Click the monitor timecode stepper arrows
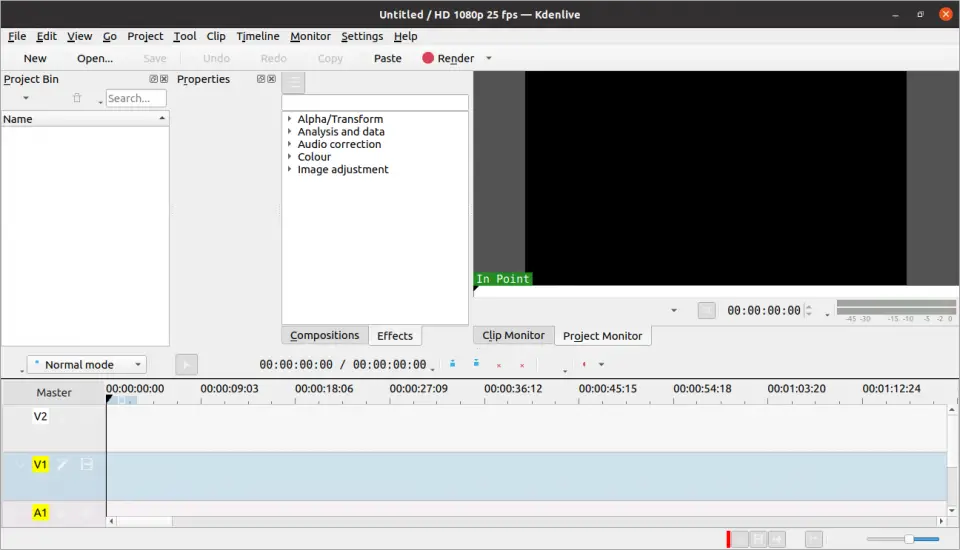Image resolution: width=960 pixels, height=550 pixels. pos(809,311)
